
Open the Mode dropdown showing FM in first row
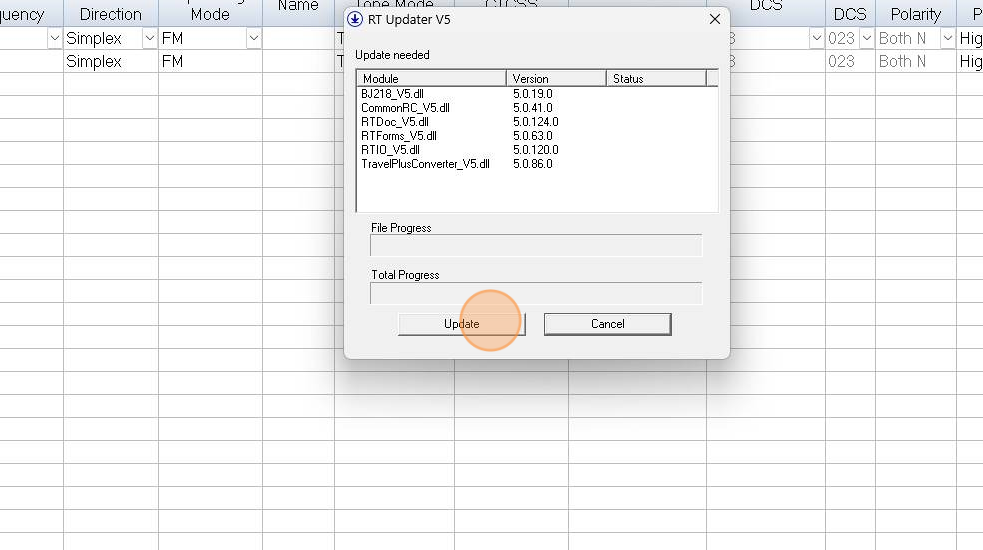(x=253, y=38)
